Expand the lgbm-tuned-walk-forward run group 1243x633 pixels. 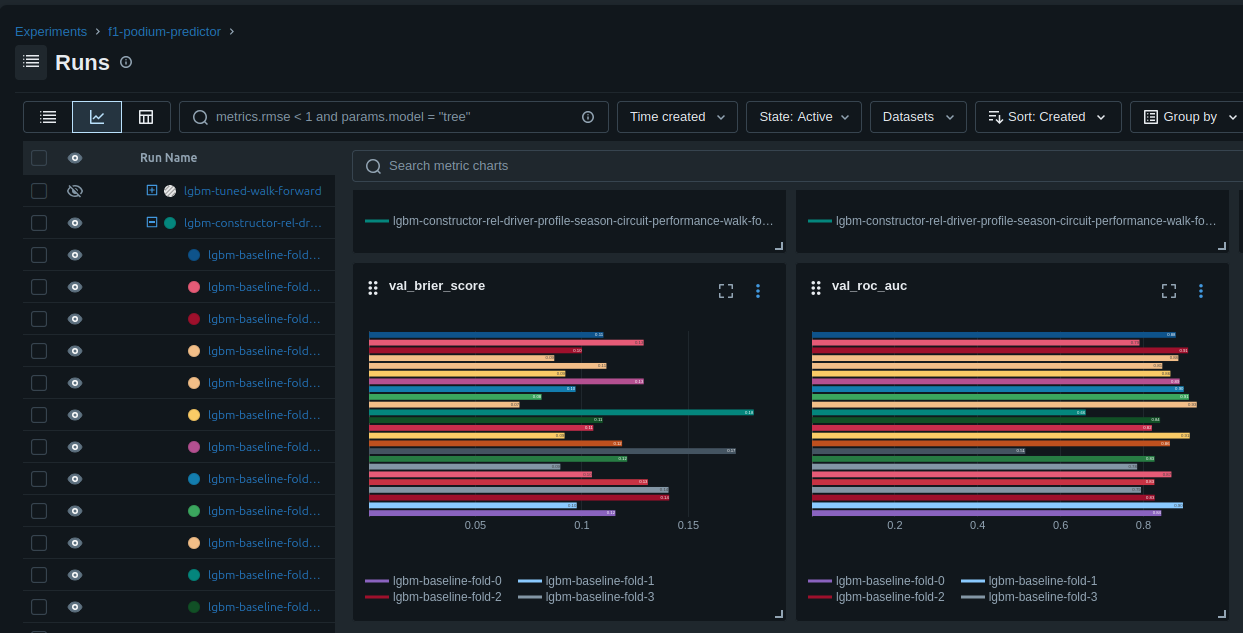click(152, 190)
